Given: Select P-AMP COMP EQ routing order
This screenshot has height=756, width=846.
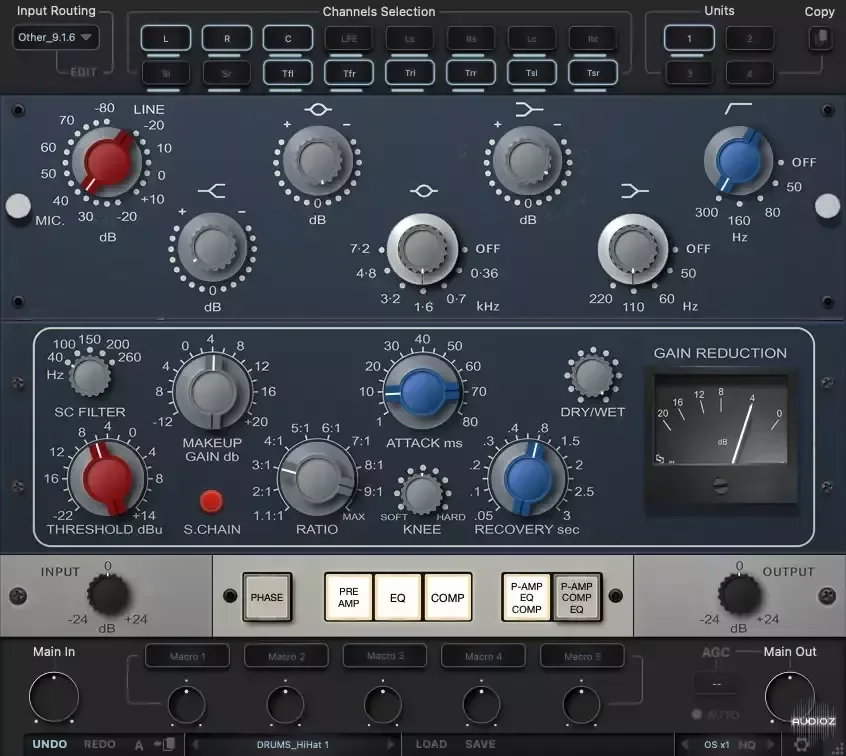Looking at the screenshot, I should (x=577, y=597).
